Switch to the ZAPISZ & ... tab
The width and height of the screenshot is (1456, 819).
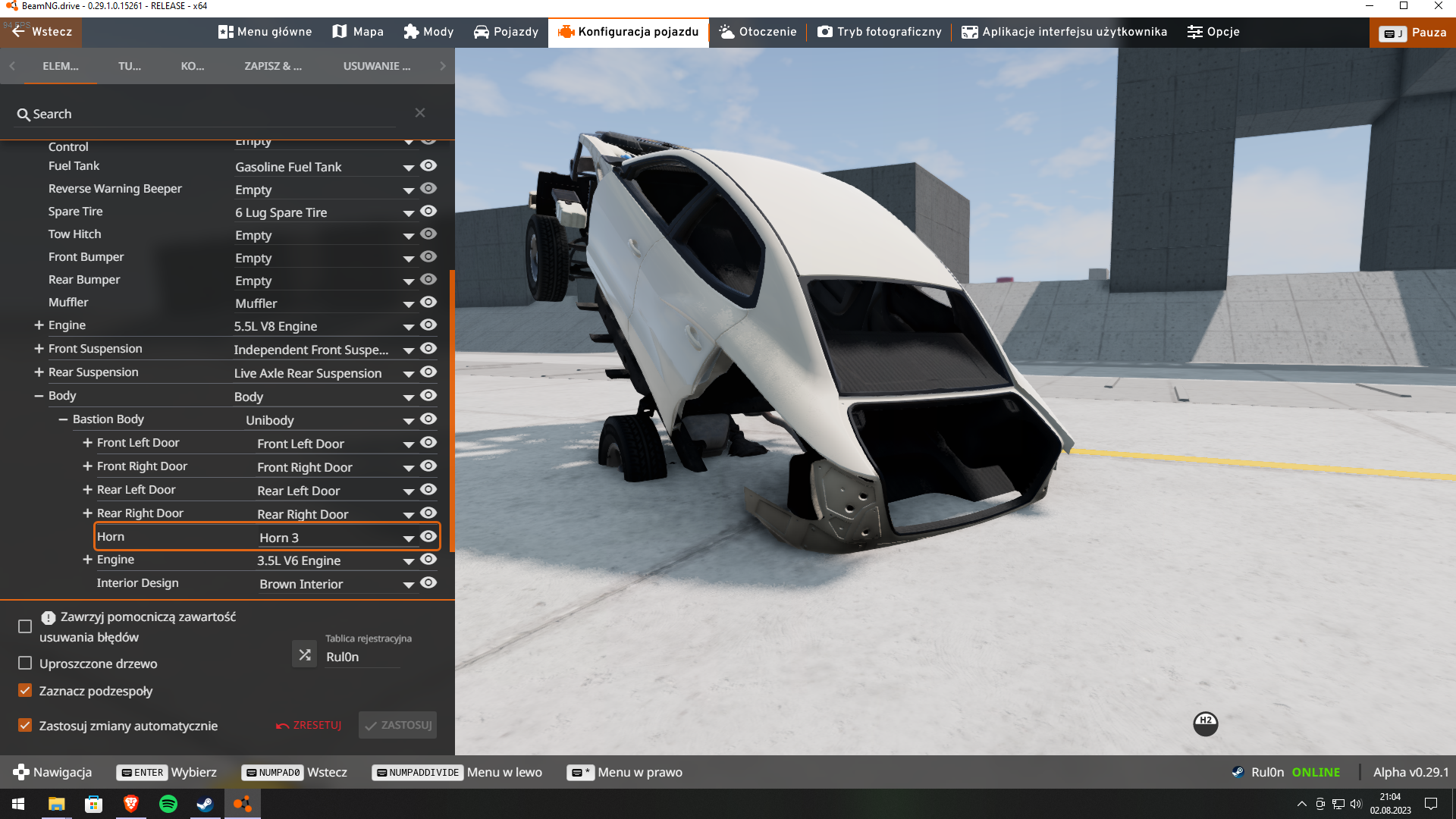pos(273,66)
